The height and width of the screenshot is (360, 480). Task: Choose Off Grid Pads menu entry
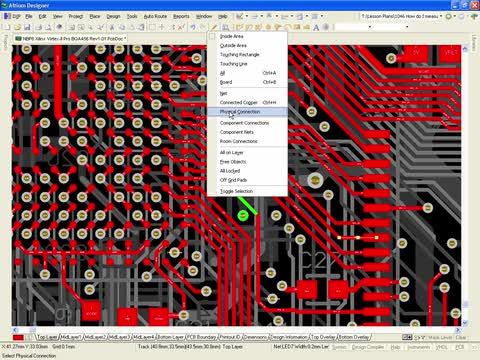[247, 180]
